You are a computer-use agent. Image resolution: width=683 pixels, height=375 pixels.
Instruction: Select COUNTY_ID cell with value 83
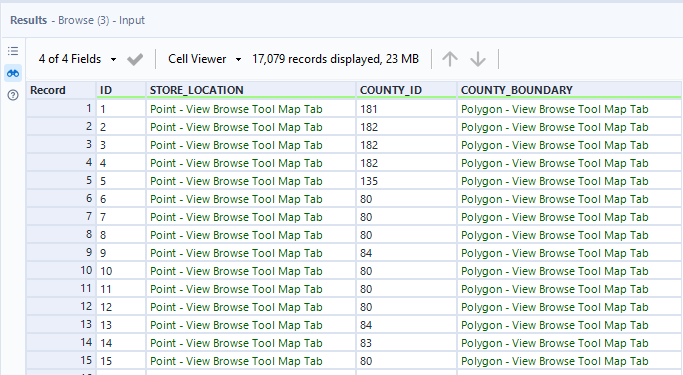406,343
